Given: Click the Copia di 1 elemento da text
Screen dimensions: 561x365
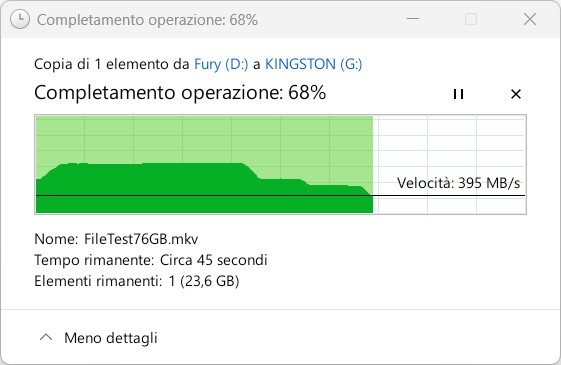Looking at the screenshot, I should (x=112, y=64).
